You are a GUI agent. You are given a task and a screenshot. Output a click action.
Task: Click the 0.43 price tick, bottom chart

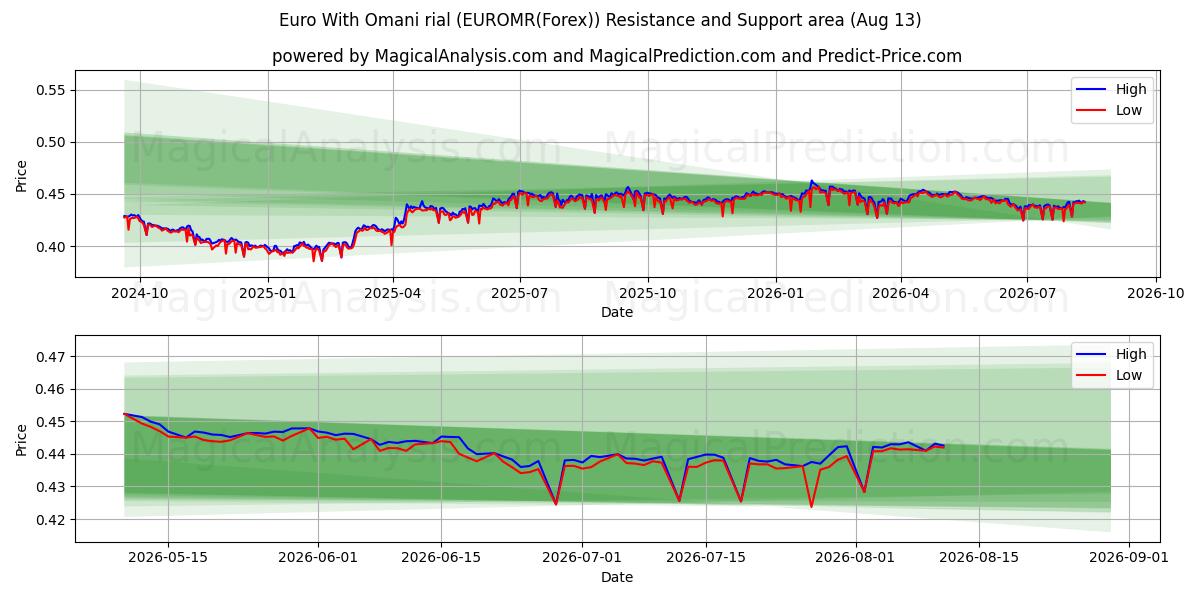click(51, 487)
